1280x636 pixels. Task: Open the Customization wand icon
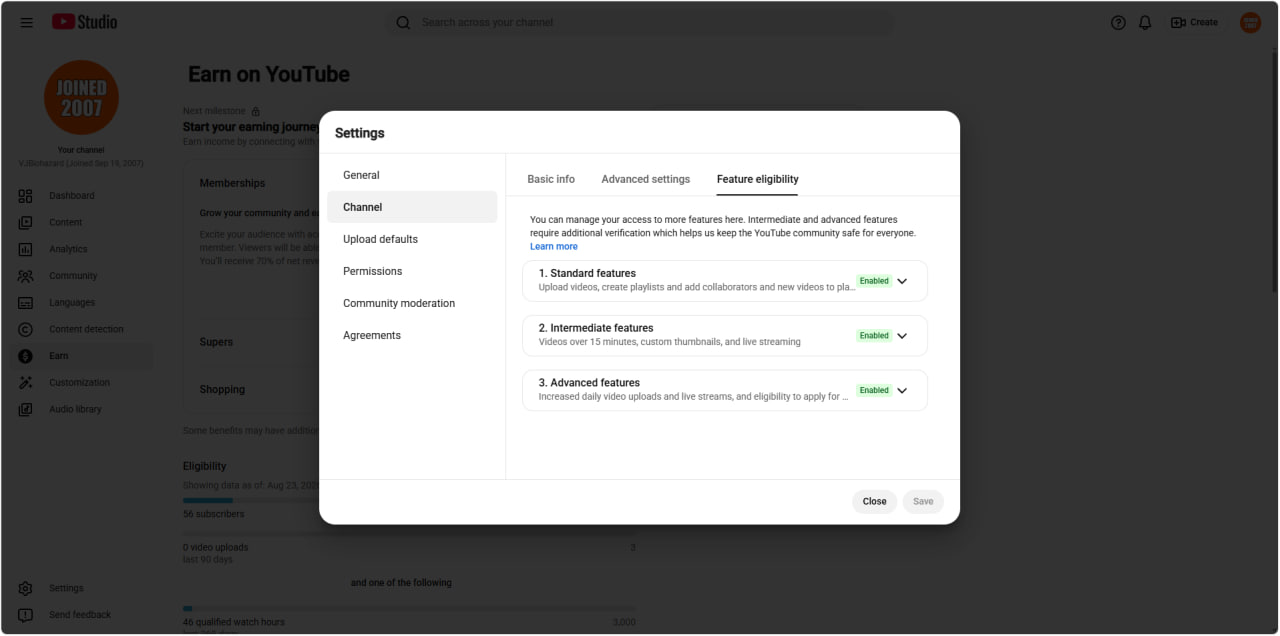tap(26, 382)
